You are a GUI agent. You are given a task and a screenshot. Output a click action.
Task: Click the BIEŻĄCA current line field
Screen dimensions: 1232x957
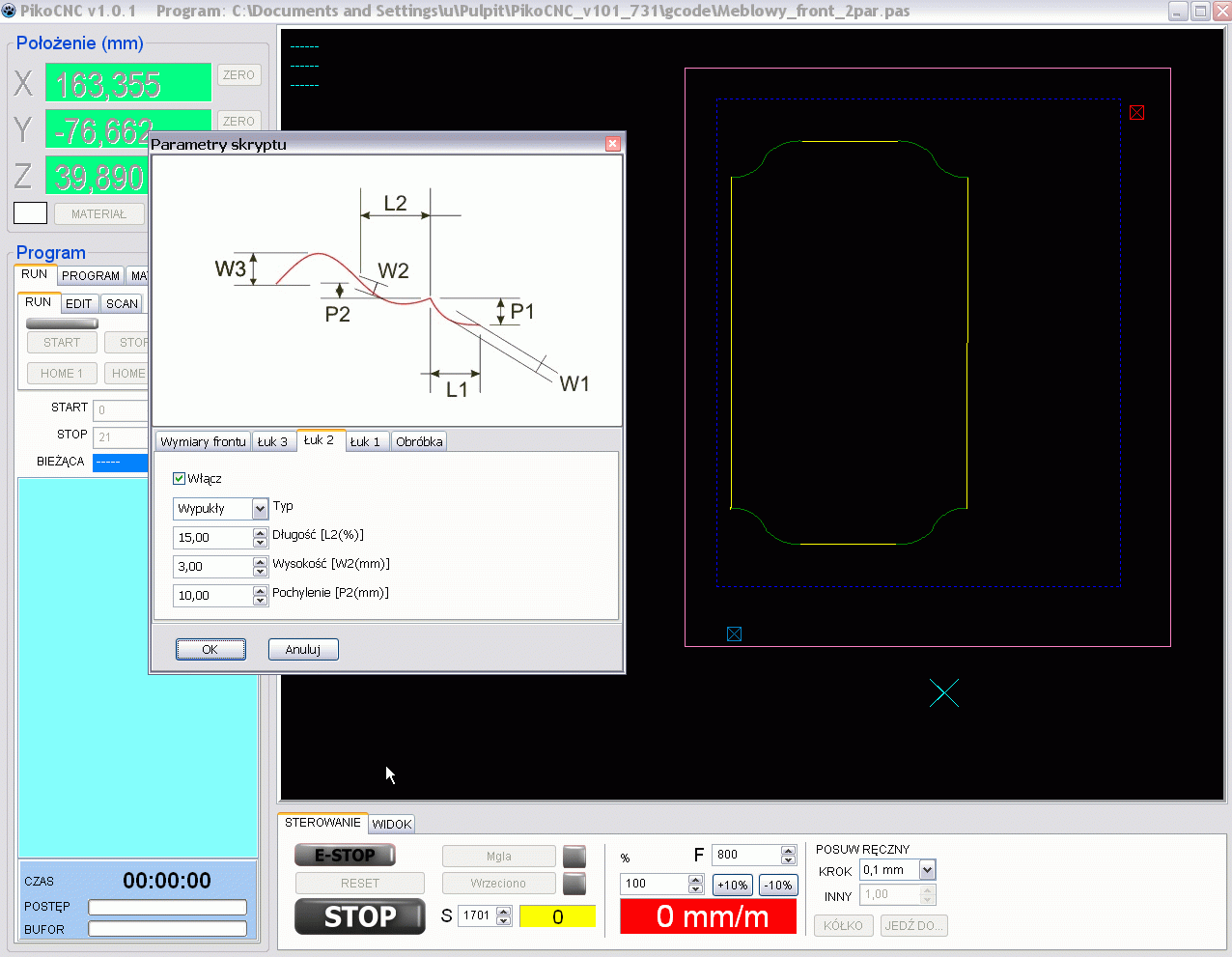[121, 462]
